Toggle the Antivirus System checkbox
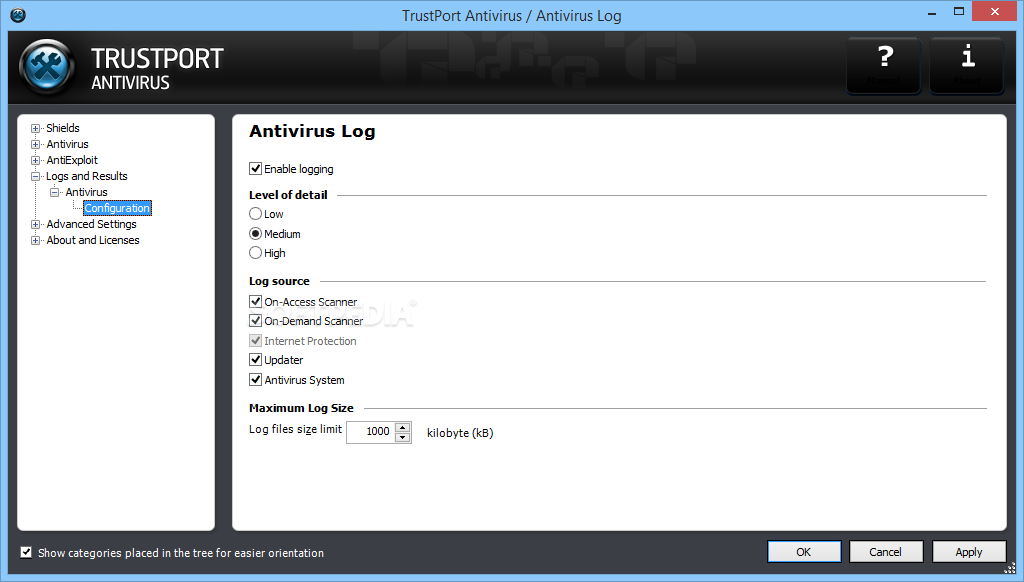The height and width of the screenshot is (582, 1024). (255, 380)
